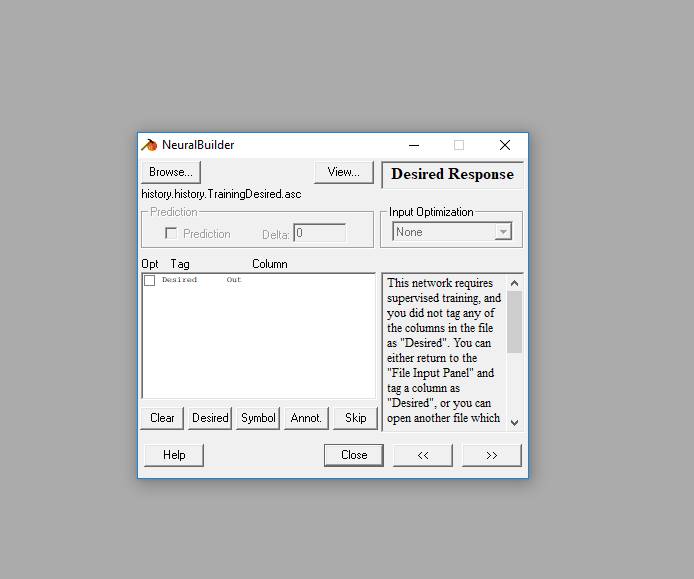Close the NeuralBuilder window with X
The image size is (694, 579).
point(505,145)
